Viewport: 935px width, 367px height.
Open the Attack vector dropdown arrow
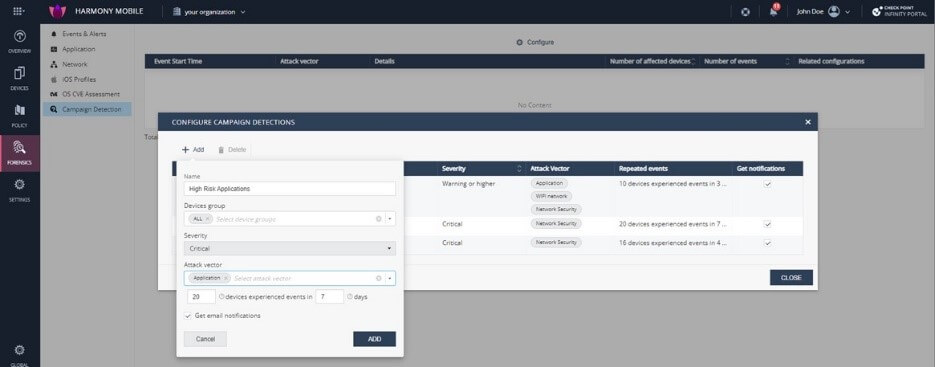(x=390, y=278)
